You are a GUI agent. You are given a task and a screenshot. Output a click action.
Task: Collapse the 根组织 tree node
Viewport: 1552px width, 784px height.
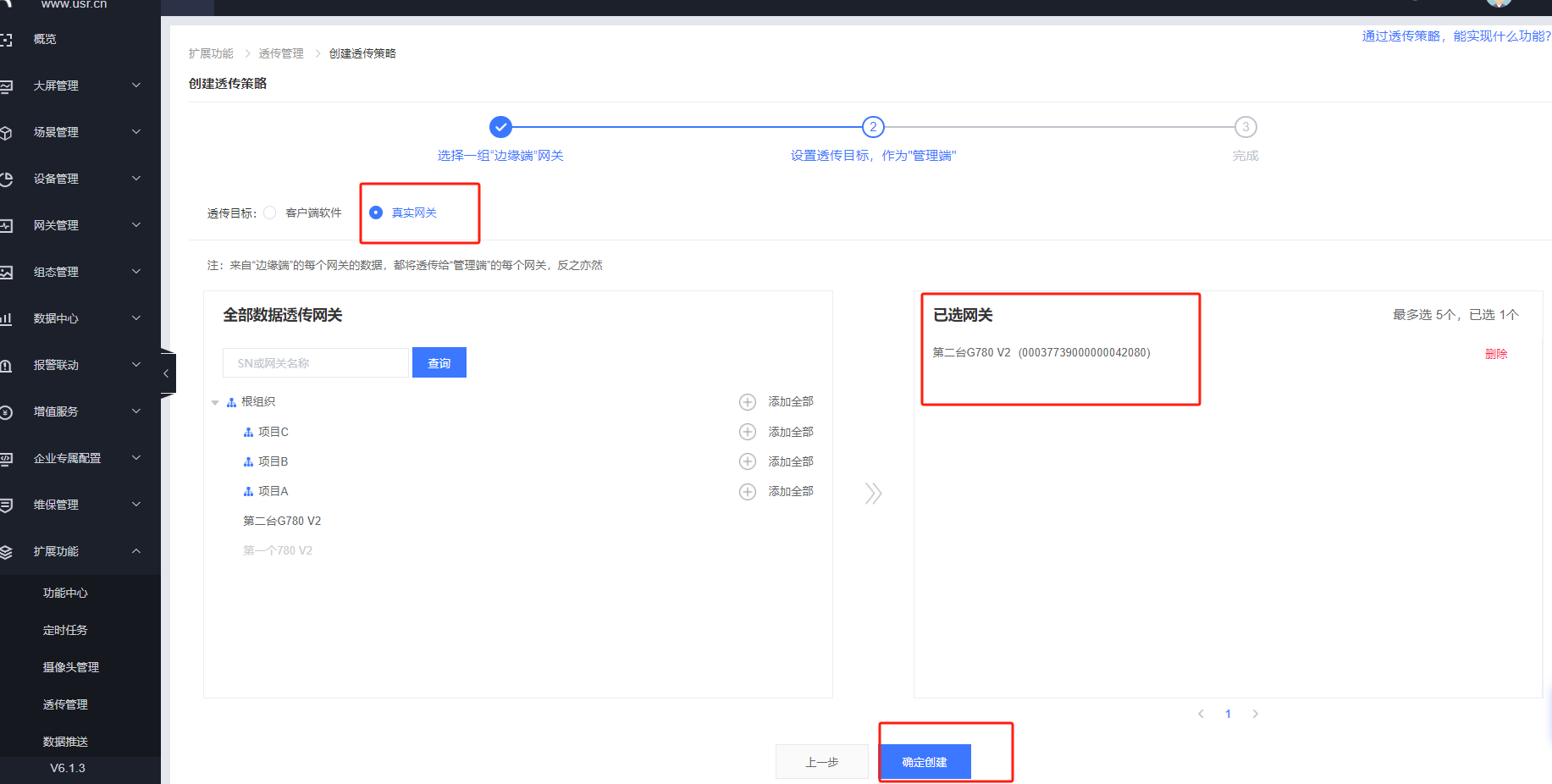pyautogui.click(x=215, y=402)
